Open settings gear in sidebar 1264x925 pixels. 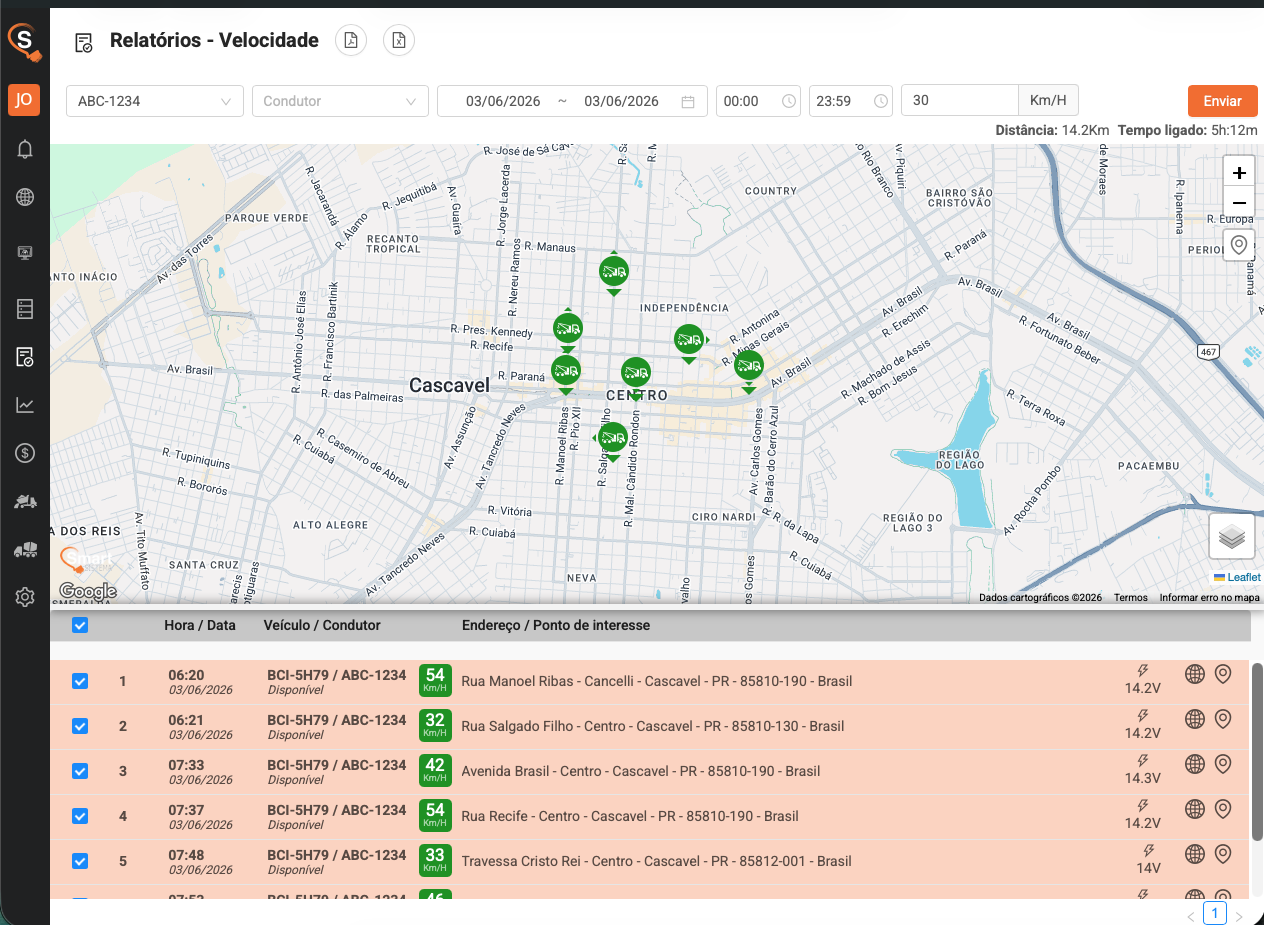pos(25,597)
